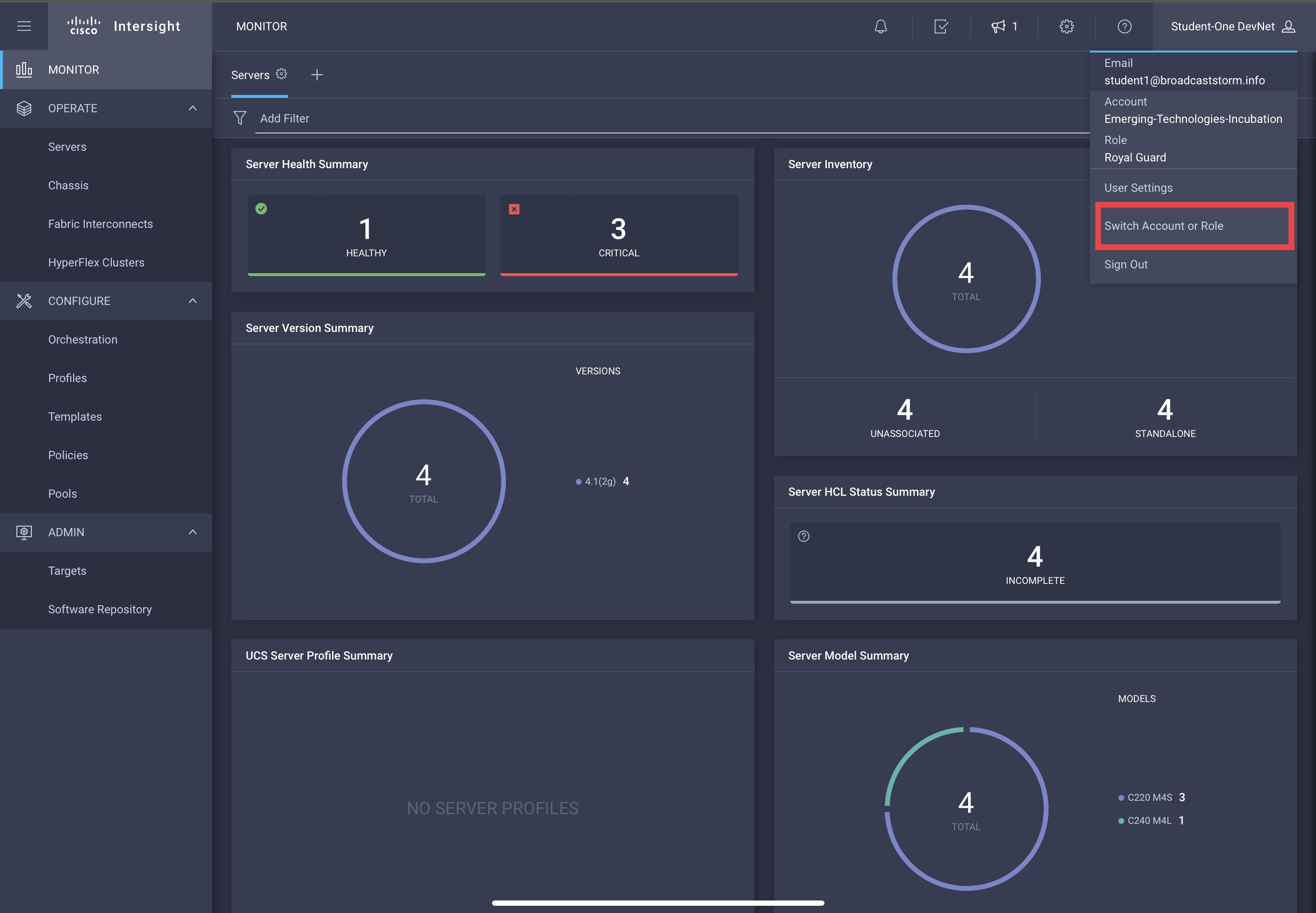Screen dimensions: 1316x913
Task: Open HyperFlex Clusters page
Action: [x=106, y=263]
